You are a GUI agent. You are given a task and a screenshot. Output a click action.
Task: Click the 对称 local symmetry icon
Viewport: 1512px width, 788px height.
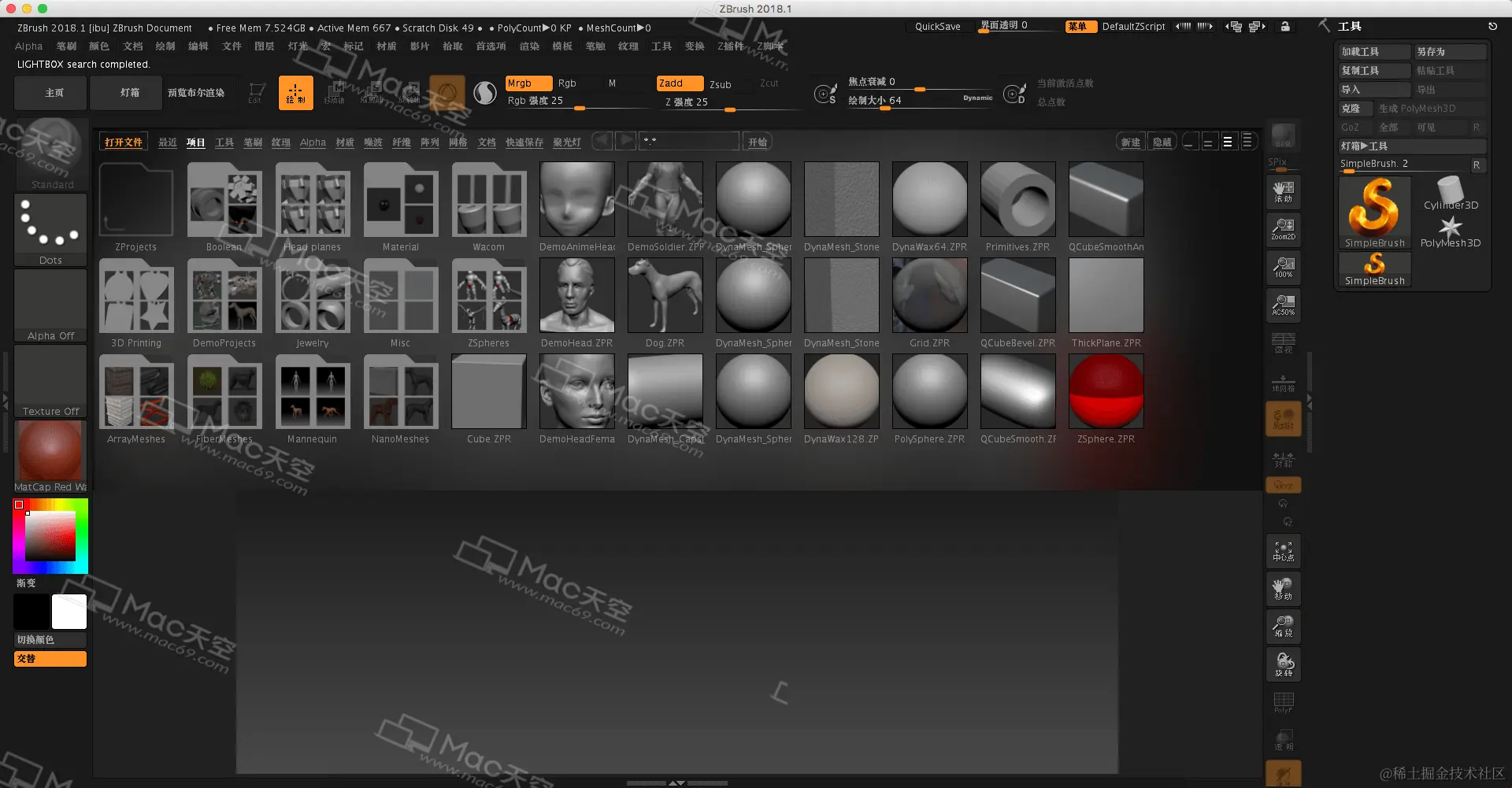pyautogui.click(x=1284, y=458)
